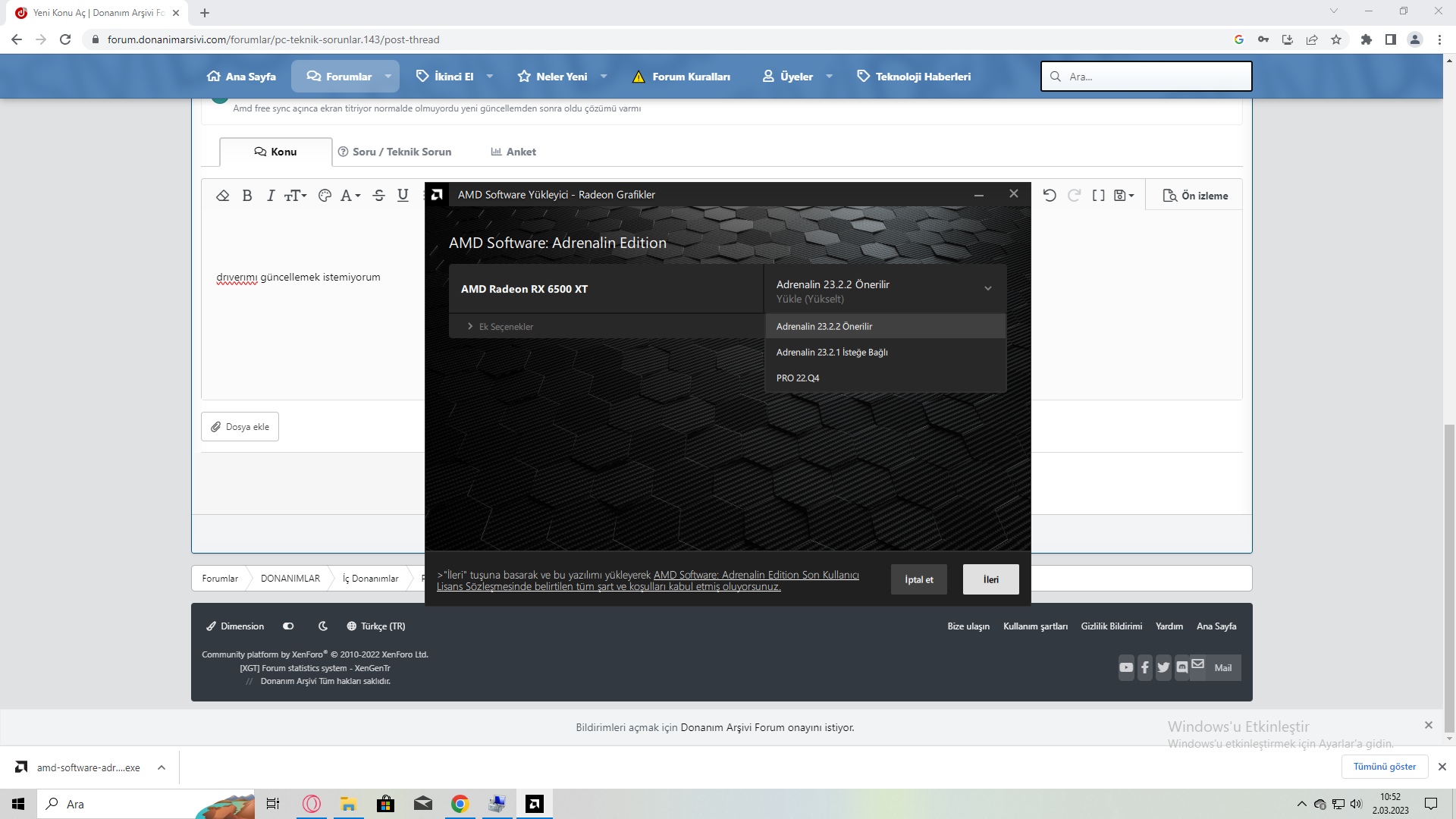This screenshot has width=1456, height=819.
Task: Click the Dosya ekle attach button
Action: point(240,427)
